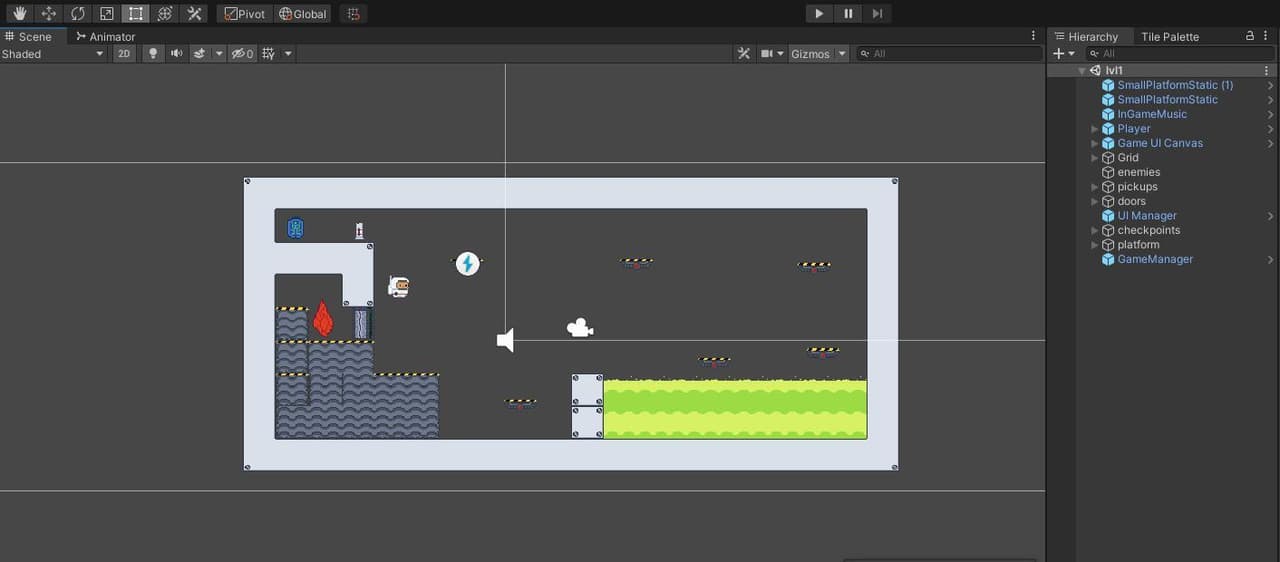The width and height of the screenshot is (1280, 562).
Task: Toggle scene lighting bulb
Action: 152,54
